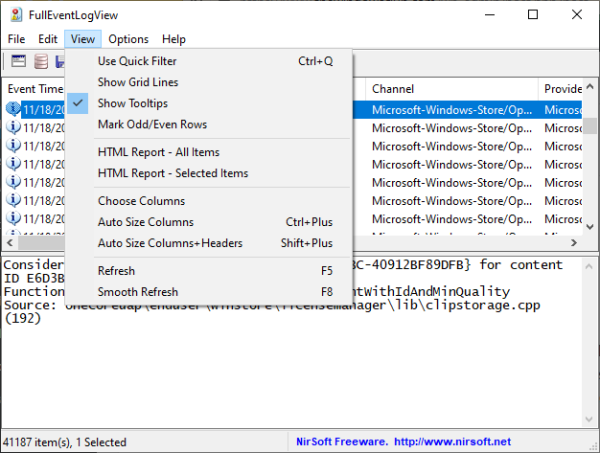Click the FullEventLogView app icon in title bar
The height and width of the screenshot is (453, 600).
click(x=15, y=15)
